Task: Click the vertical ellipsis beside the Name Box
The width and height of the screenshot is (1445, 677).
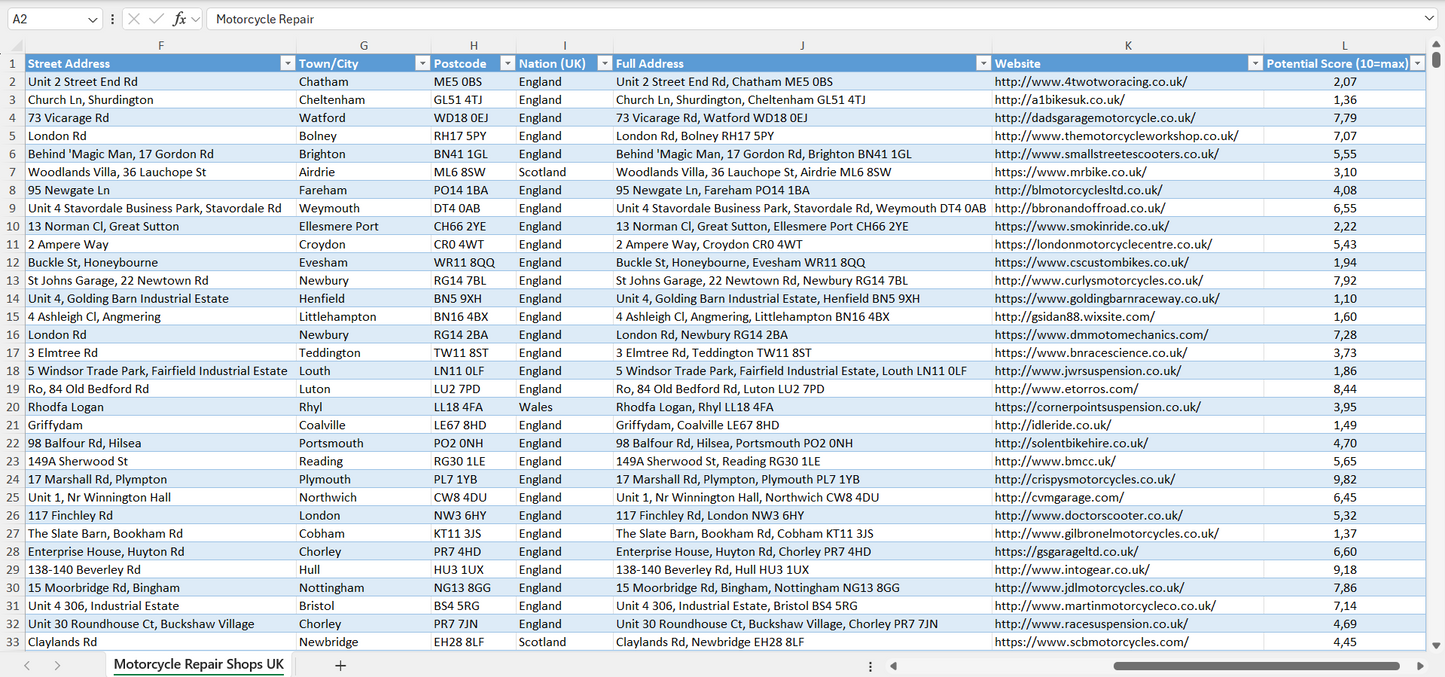Action: (x=112, y=18)
